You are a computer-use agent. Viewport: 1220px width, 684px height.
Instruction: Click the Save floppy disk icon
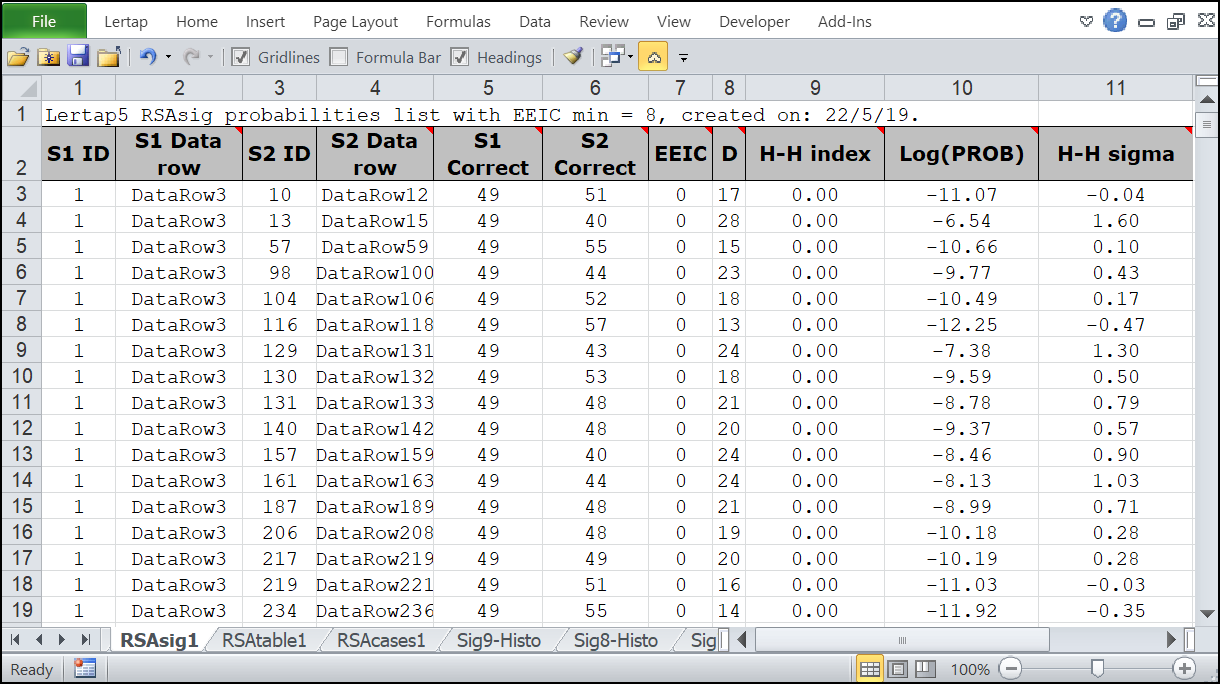click(x=77, y=57)
